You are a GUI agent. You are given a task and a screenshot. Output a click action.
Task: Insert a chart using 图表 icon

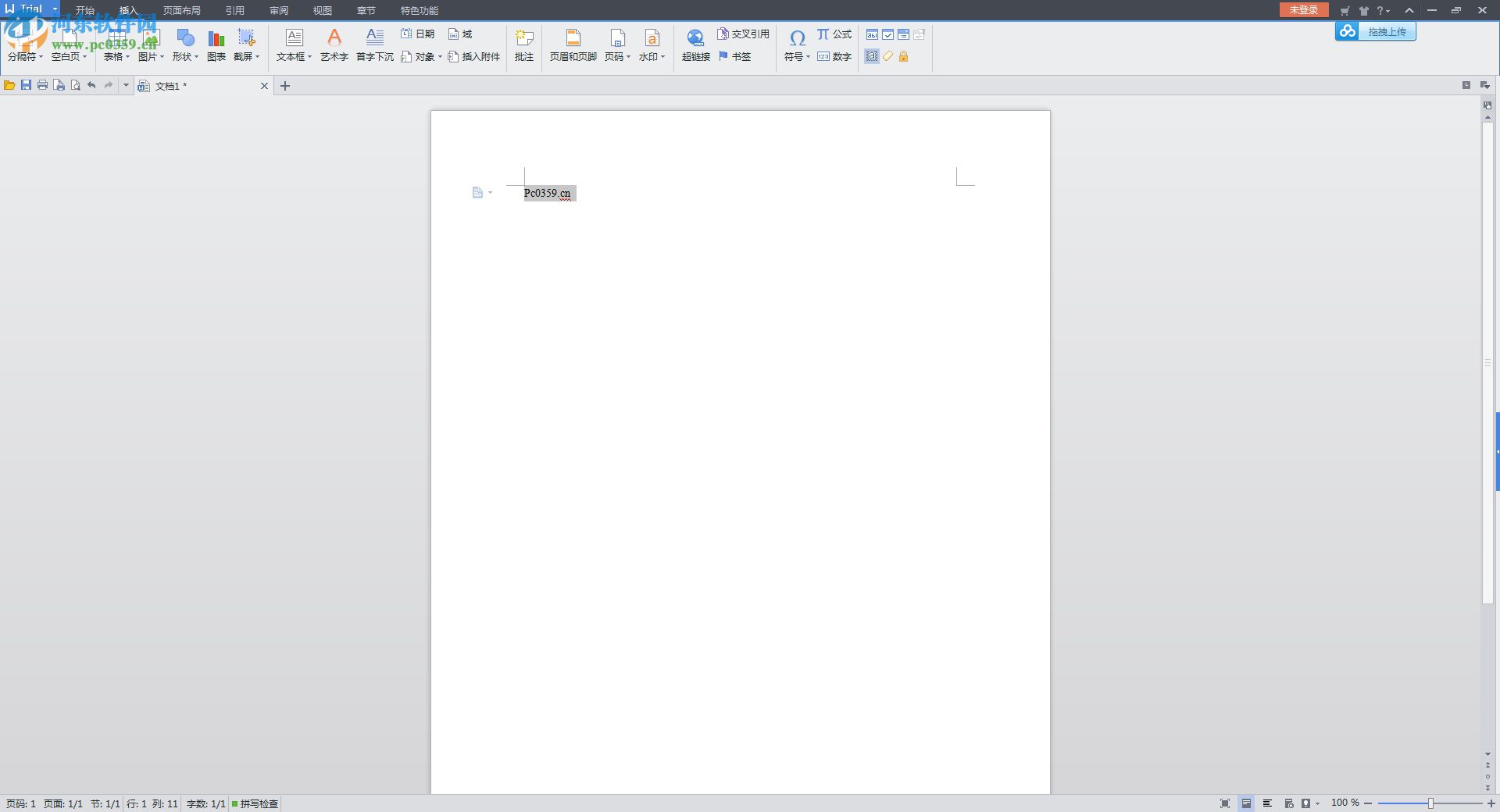pos(216,45)
